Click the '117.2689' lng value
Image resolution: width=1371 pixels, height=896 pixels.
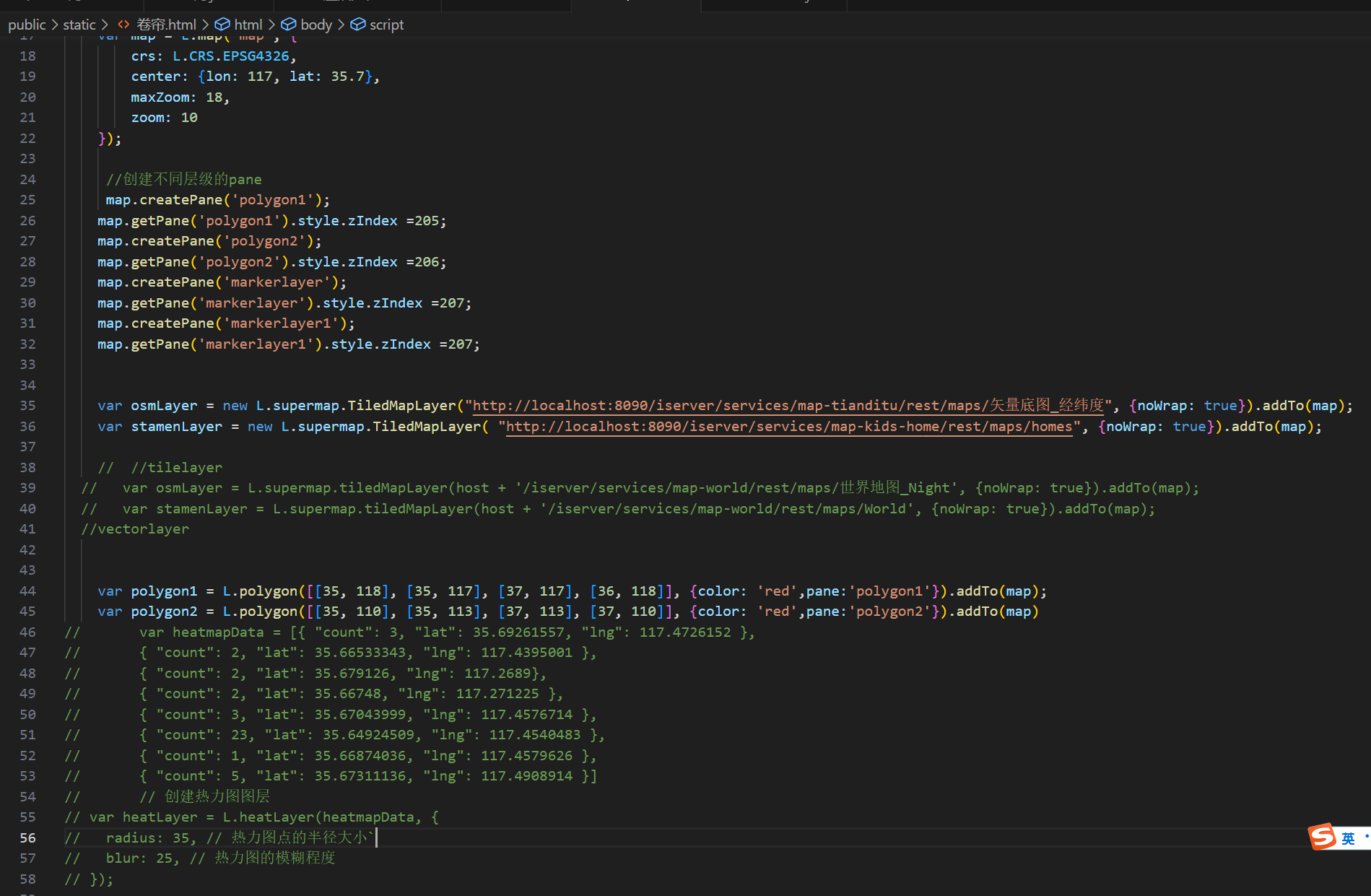[x=497, y=674]
